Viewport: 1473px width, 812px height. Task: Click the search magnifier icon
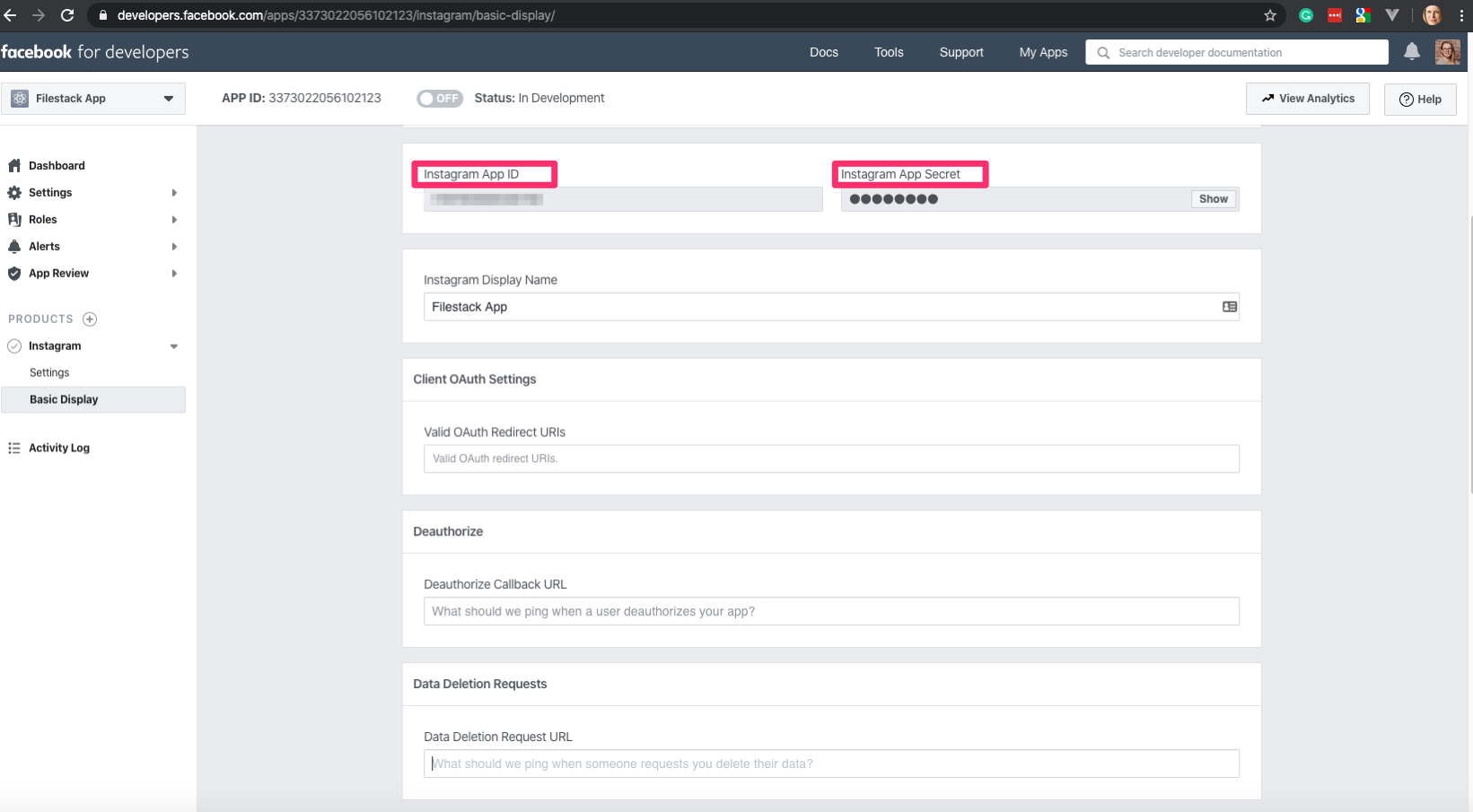click(1103, 53)
